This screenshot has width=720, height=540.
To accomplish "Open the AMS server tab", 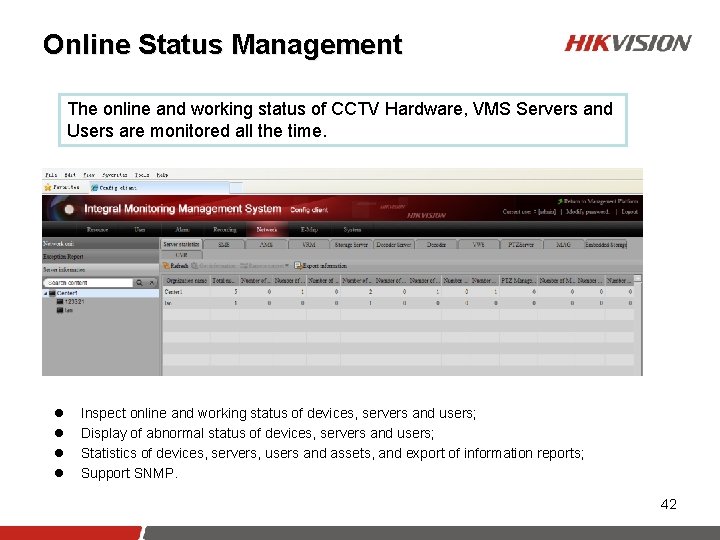I will [x=266, y=245].
